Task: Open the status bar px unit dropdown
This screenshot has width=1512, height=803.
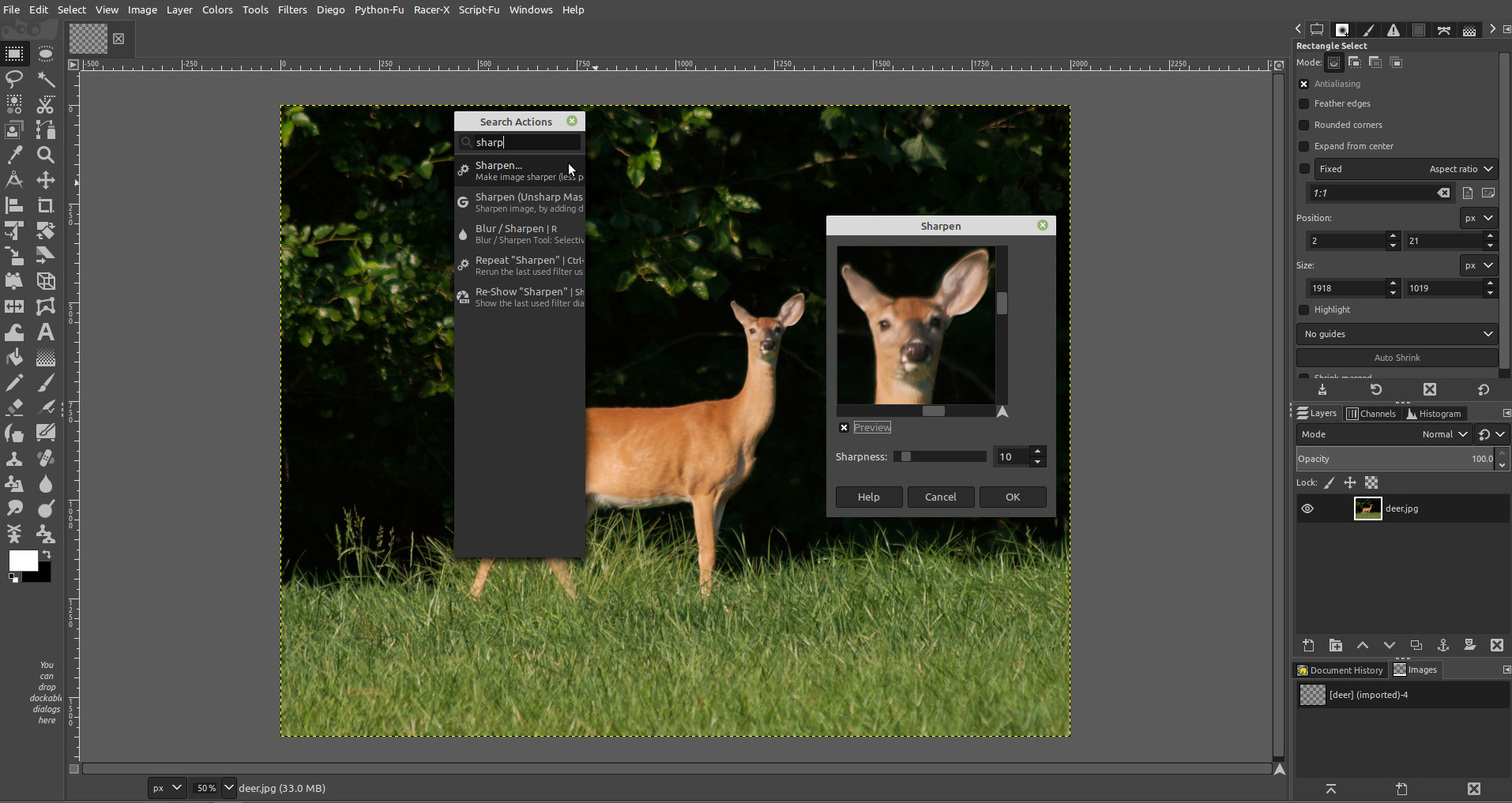Action: pyautogui.click(x=167, y=788)
